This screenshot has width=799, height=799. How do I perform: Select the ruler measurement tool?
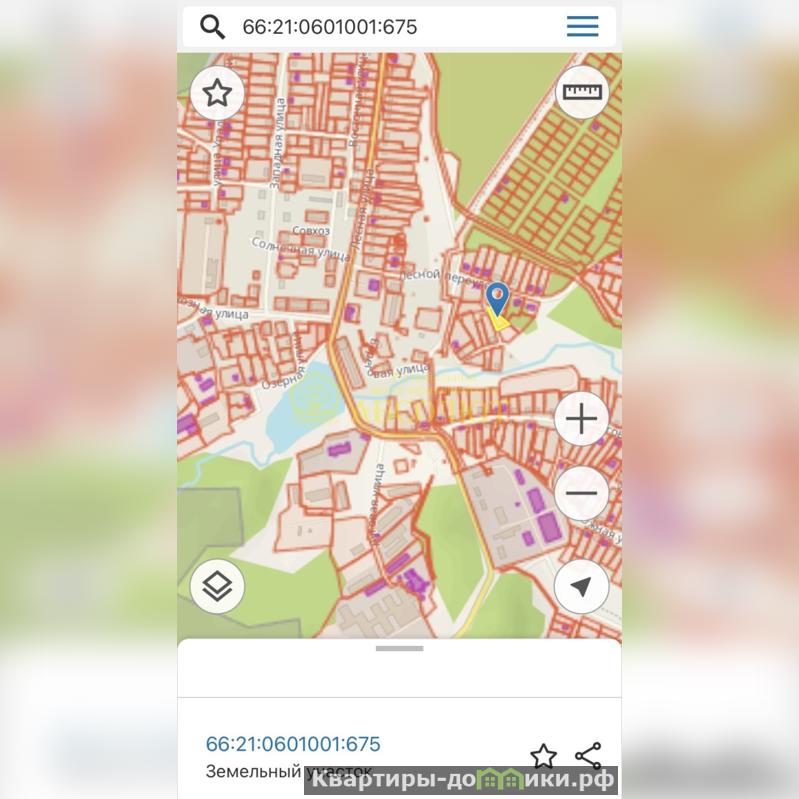[582, 92]
